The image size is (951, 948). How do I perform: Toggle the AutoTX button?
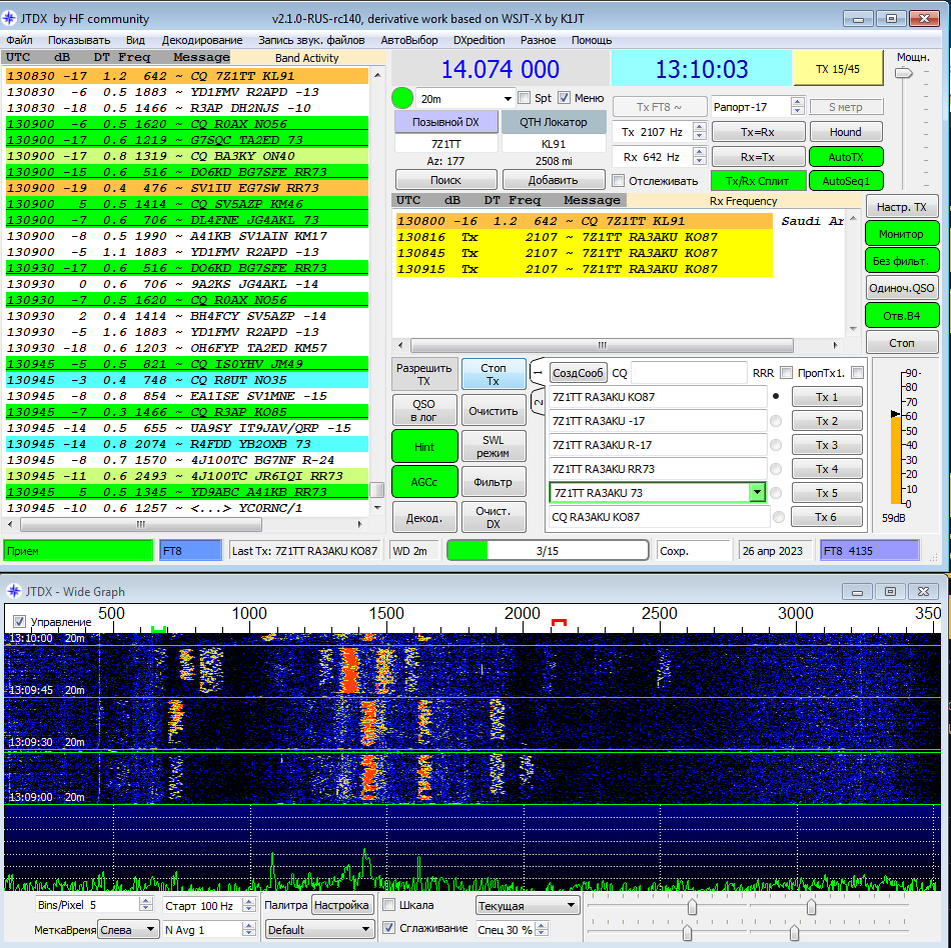coord(845,156)
